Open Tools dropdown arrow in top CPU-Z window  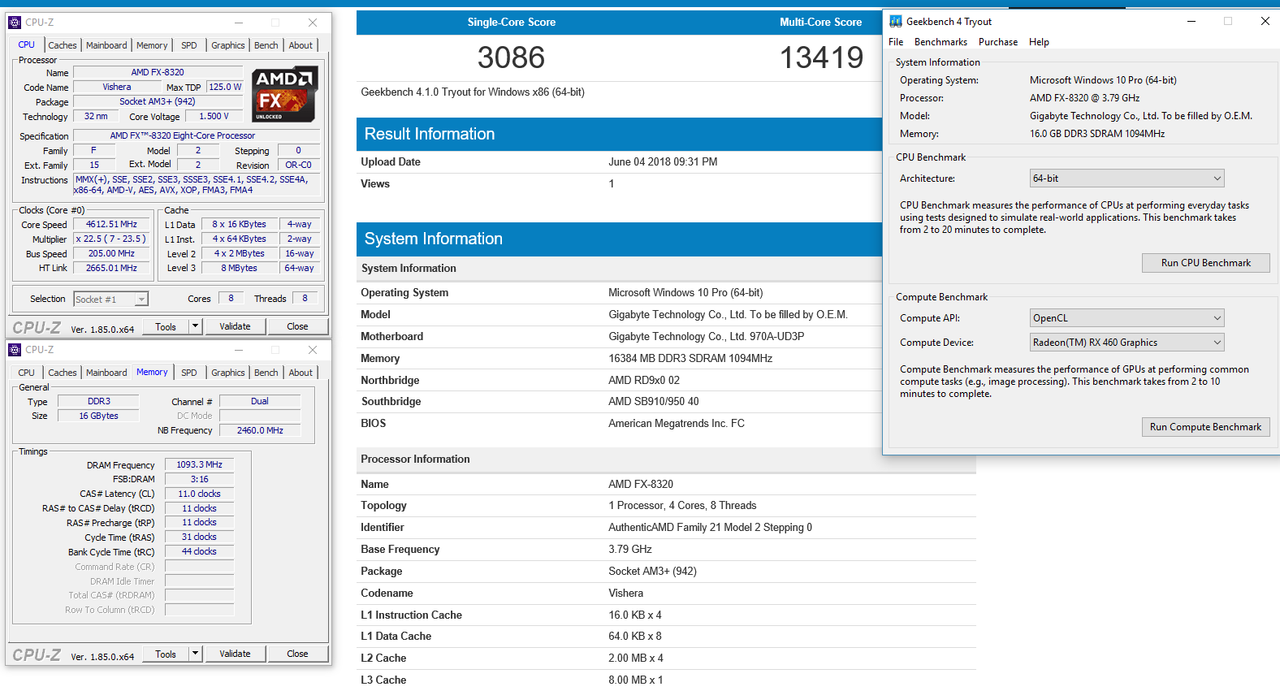coord(195,326)
